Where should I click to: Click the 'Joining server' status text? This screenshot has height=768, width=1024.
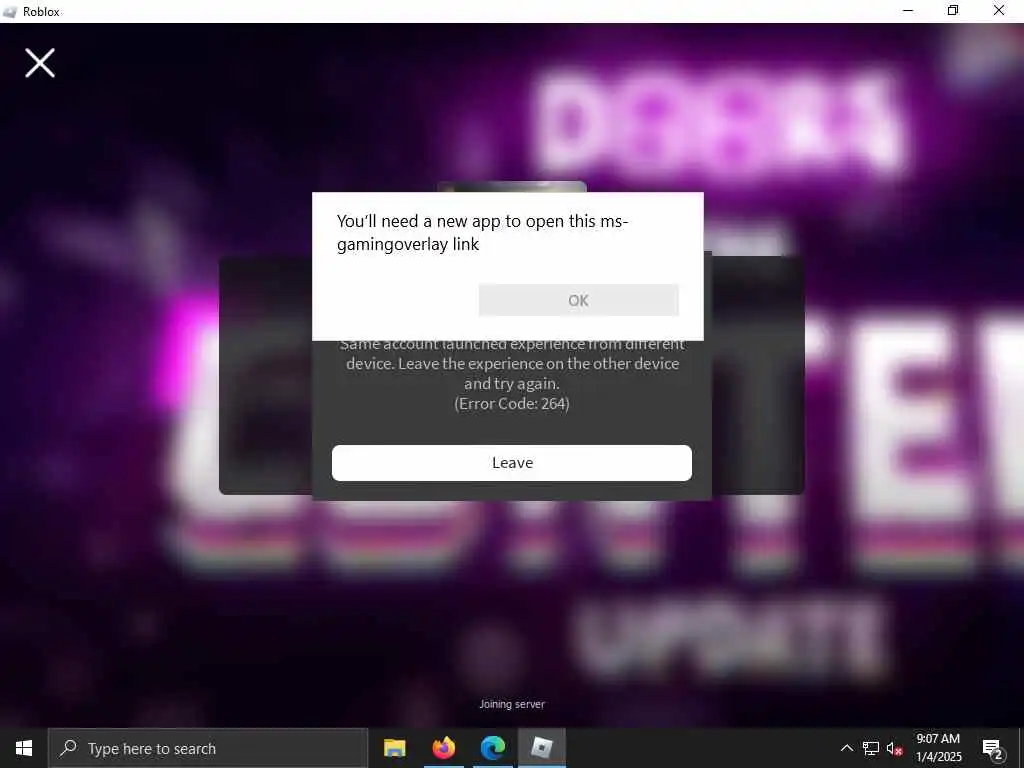pyautogui.click(x=512, y=705)
